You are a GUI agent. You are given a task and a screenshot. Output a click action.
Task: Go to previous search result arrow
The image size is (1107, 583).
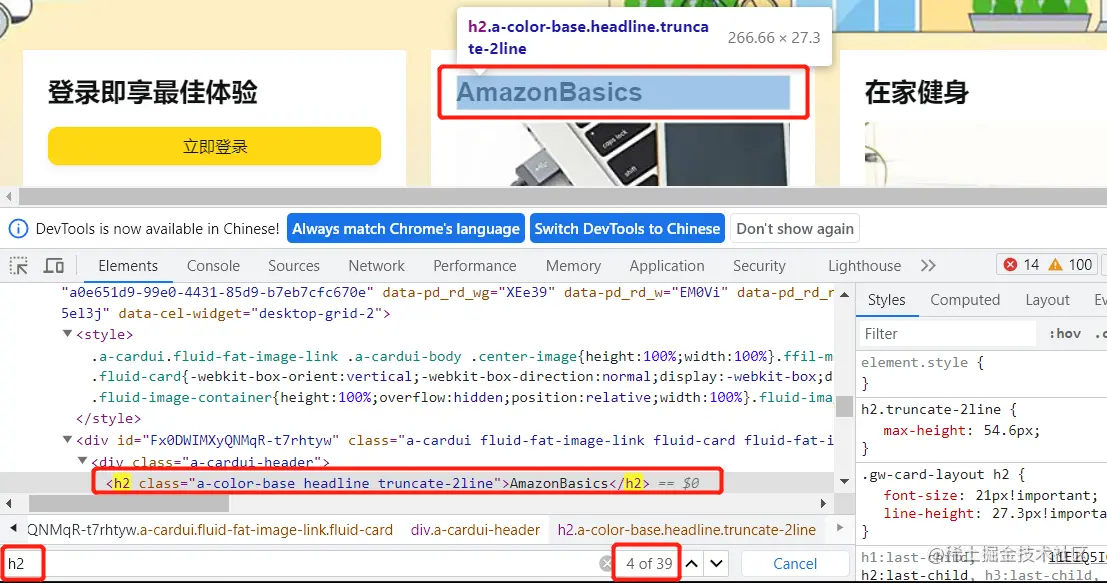[x=692, y=563]
